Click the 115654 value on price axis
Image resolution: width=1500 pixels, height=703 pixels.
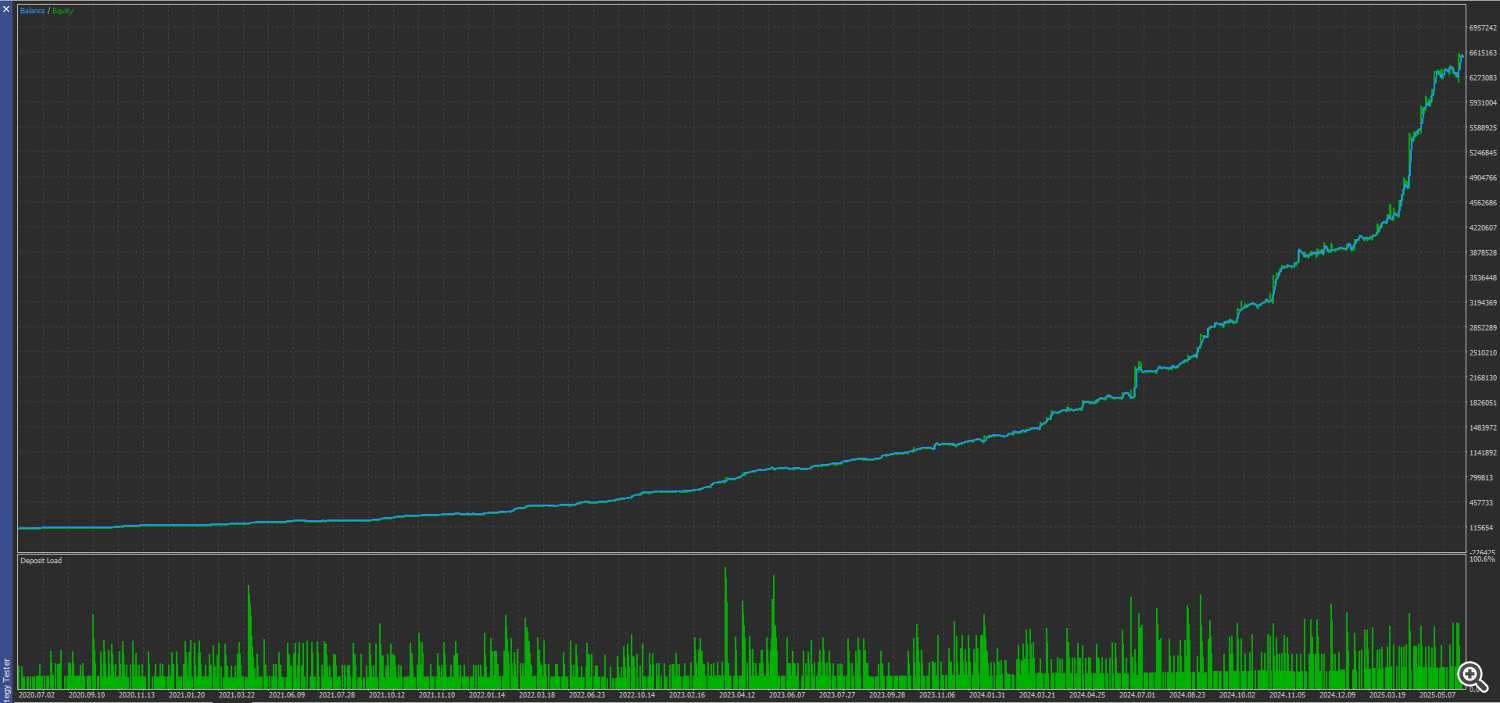point(1482,528)
